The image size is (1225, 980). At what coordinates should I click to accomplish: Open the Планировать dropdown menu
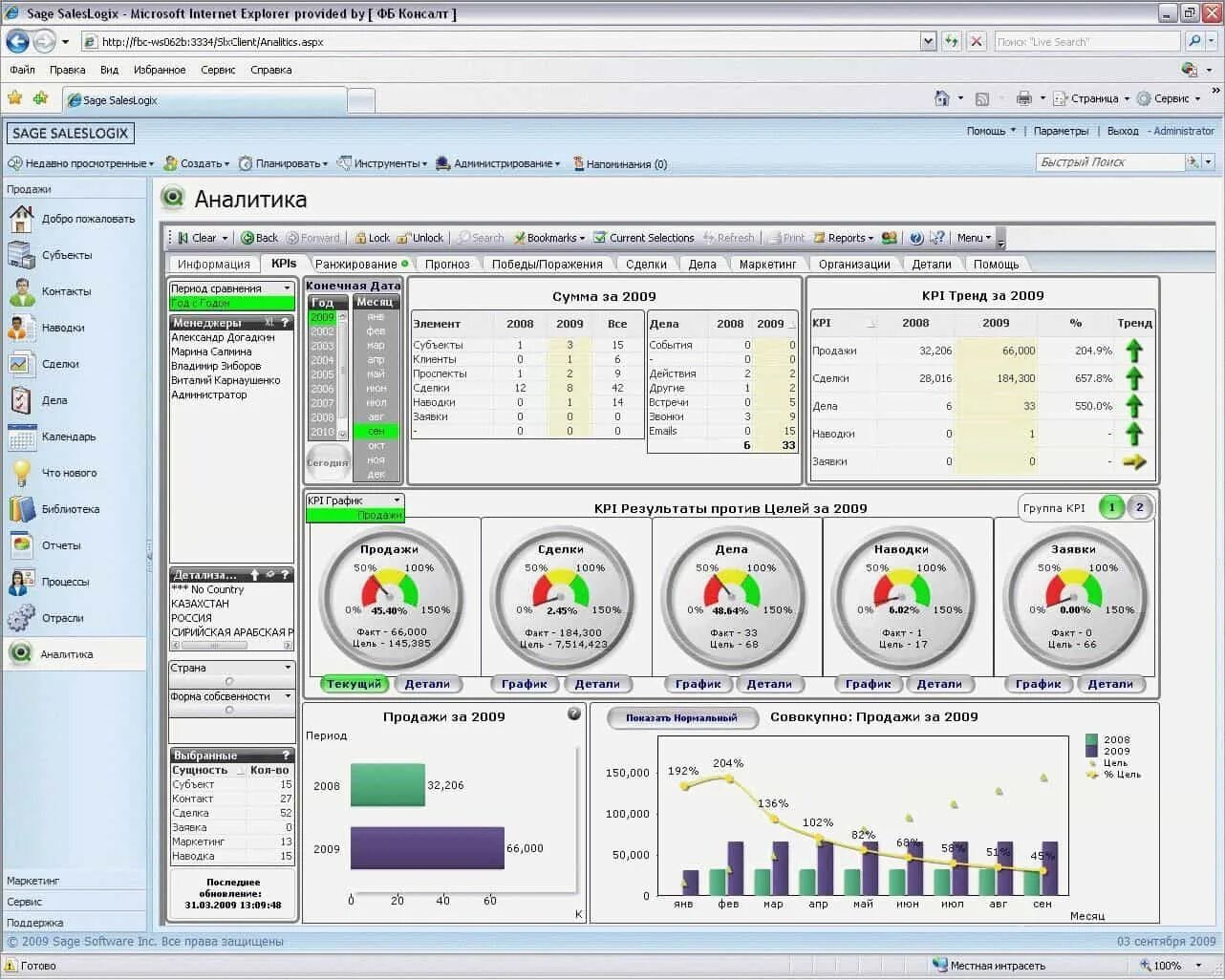click(x=284, y=164)
